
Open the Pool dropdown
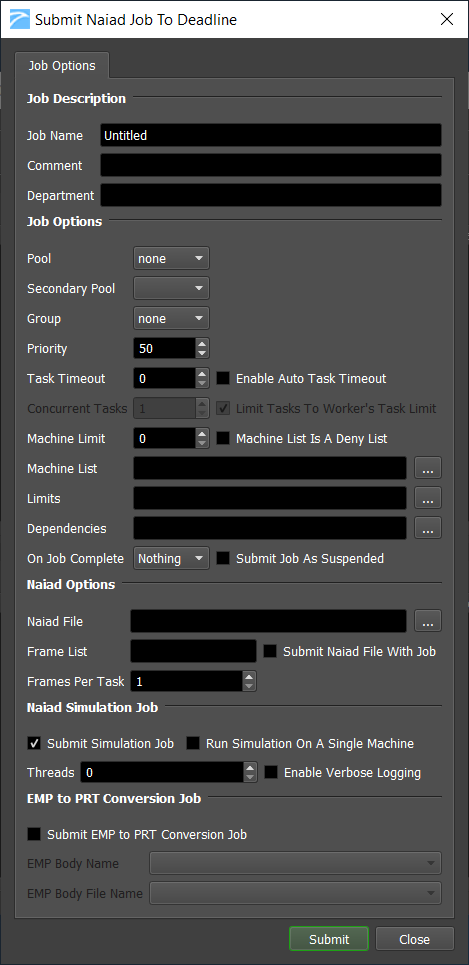tap(171, 258)
